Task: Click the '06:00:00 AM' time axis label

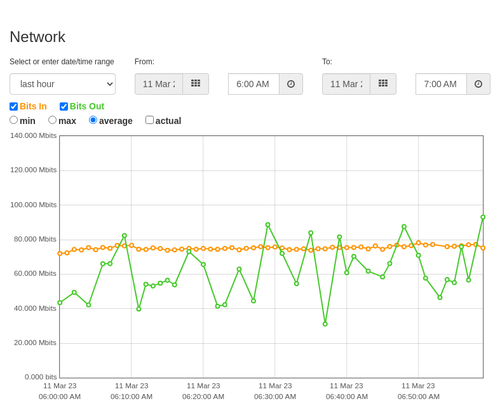Action: [x=60, y=397]
